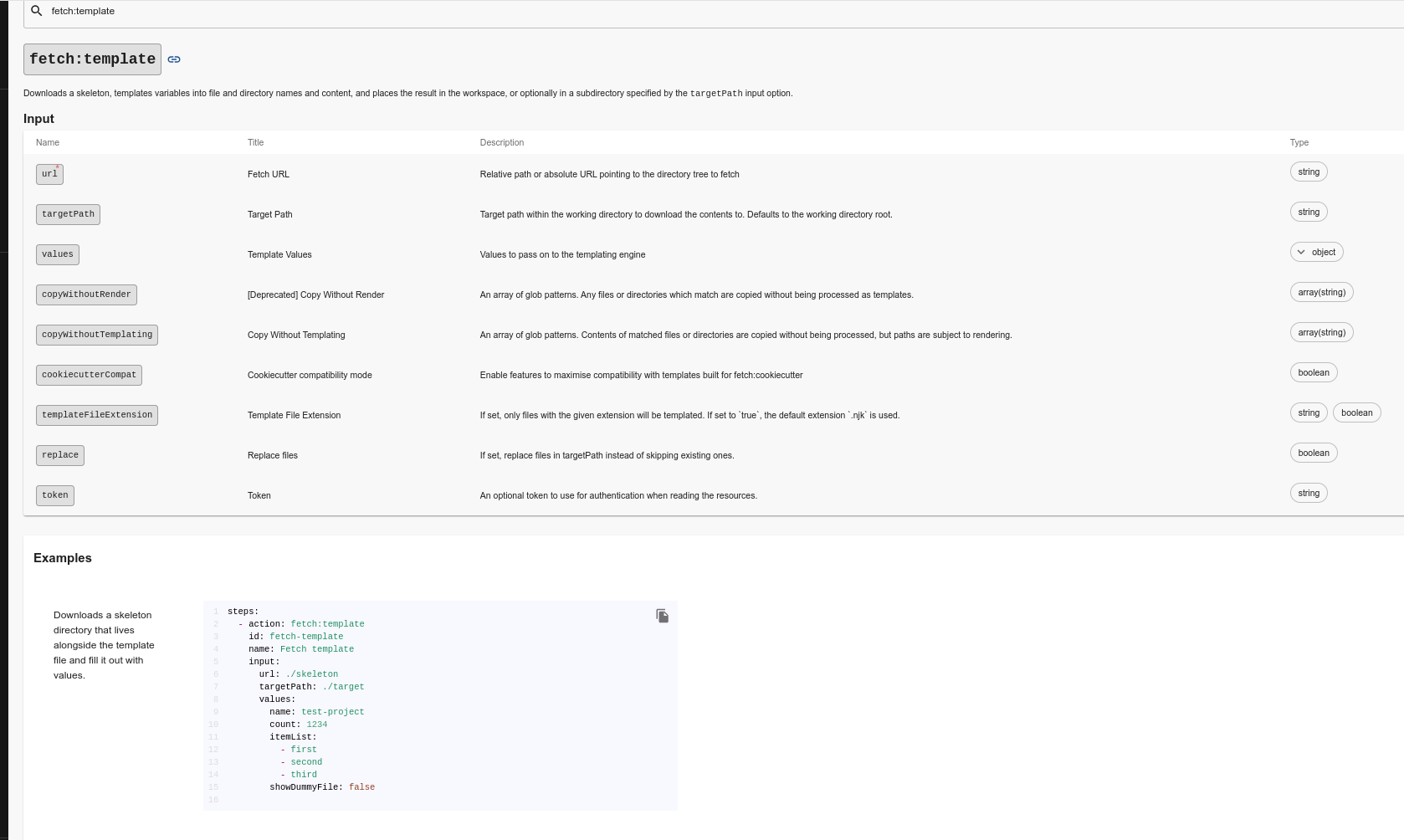Click the copyWithoutRender parameter chip
Viewport: 1404px width, 840px height.
(86, 295)
